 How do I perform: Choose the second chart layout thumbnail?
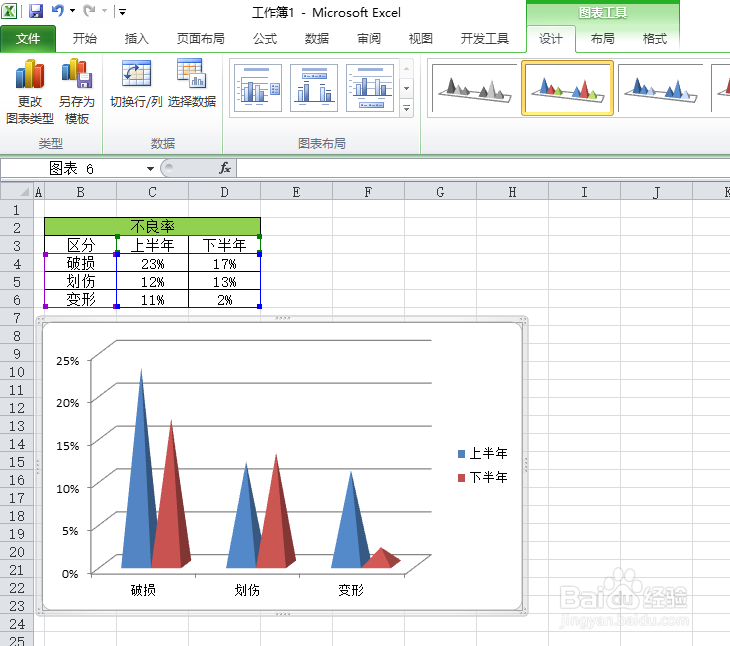click(314, 88)
